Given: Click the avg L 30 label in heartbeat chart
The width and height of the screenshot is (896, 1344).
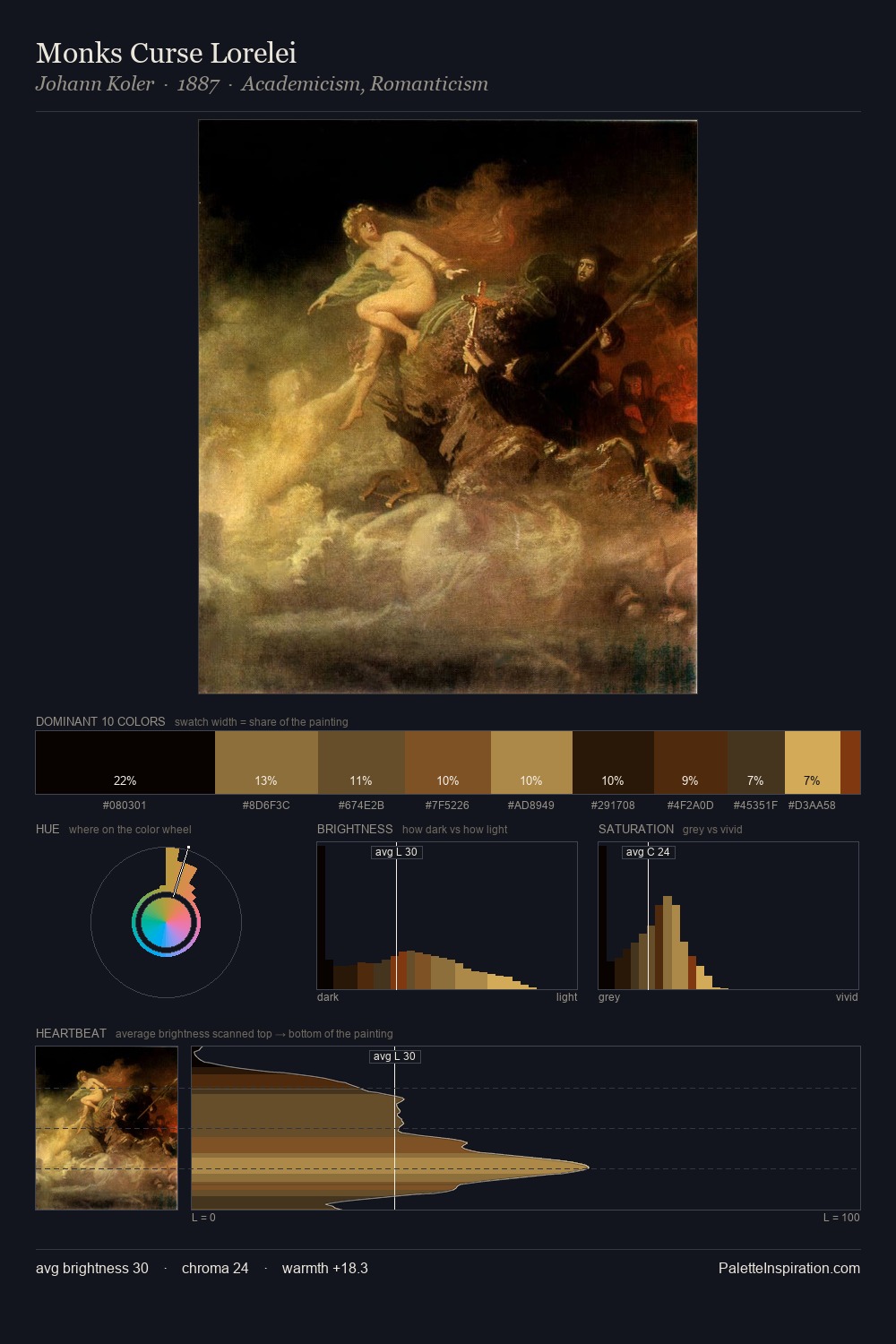Looking at the screenshot, I should click(394, 1056).
